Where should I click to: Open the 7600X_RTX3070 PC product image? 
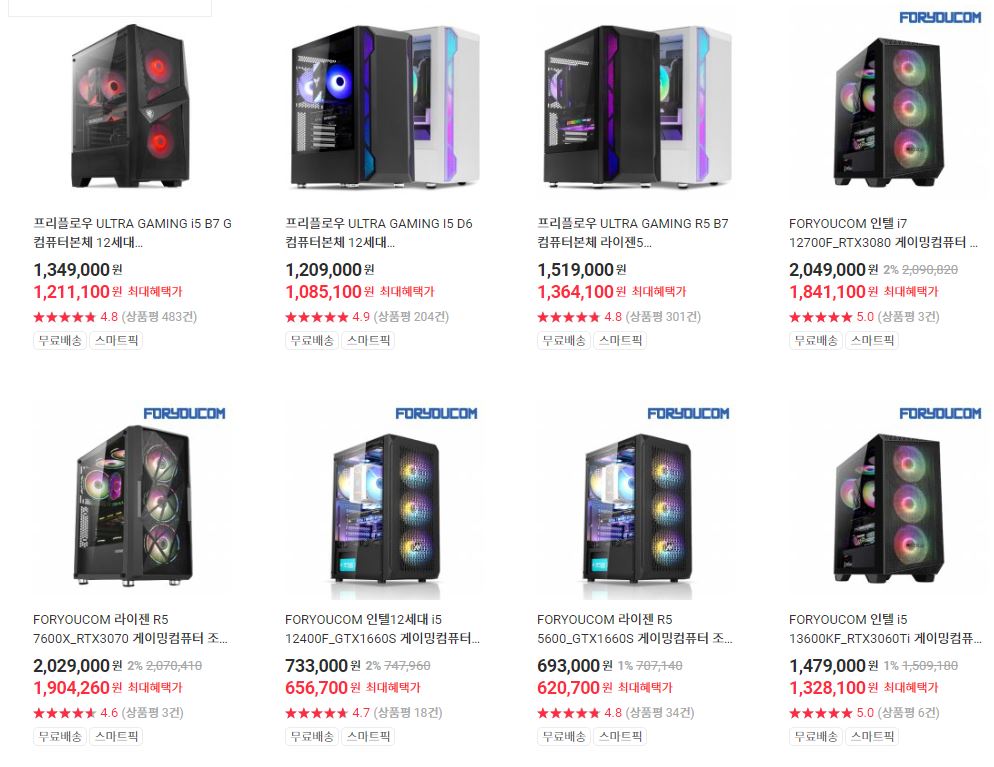(131, 501)
